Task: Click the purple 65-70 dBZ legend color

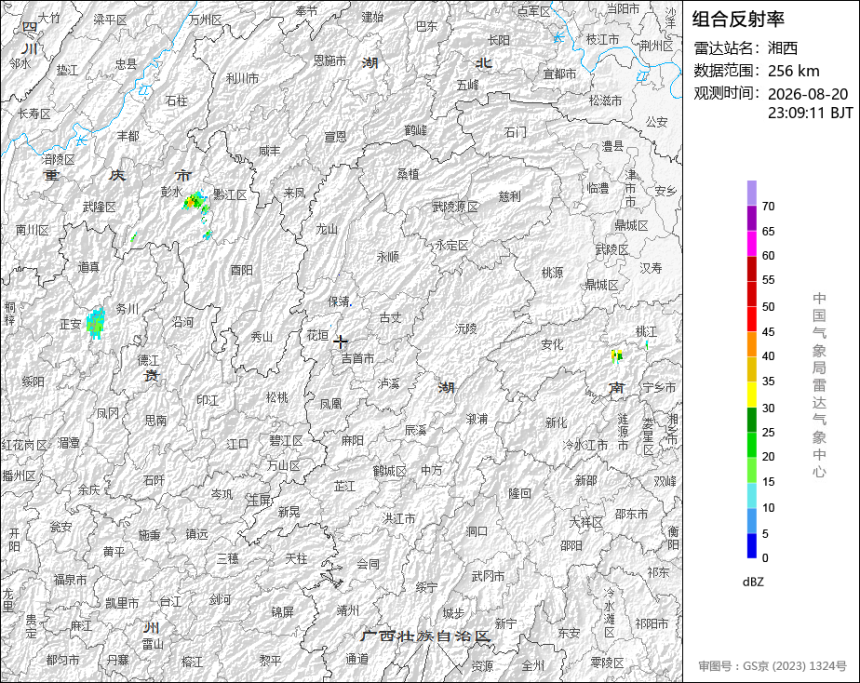Action: (751, 218)
